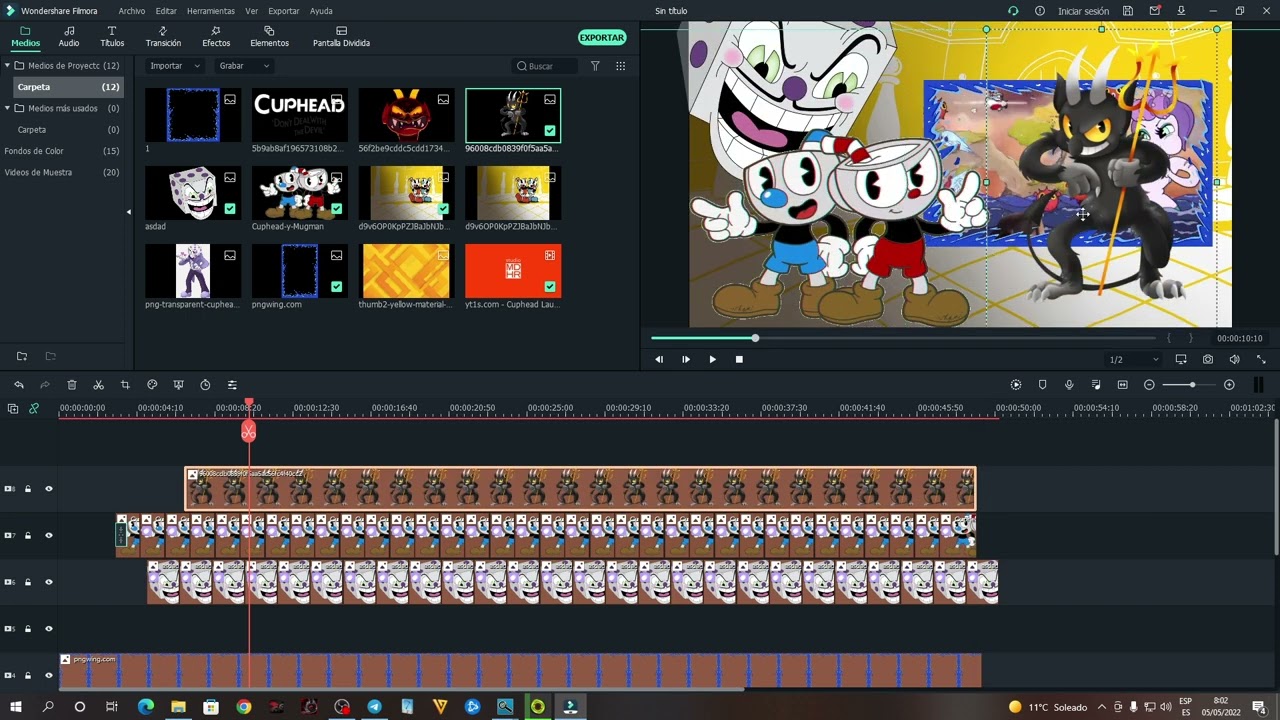This screenshot has height=720, width=1280.
Task: Hide the devil clip track using eye
Action: pos(48,489)
